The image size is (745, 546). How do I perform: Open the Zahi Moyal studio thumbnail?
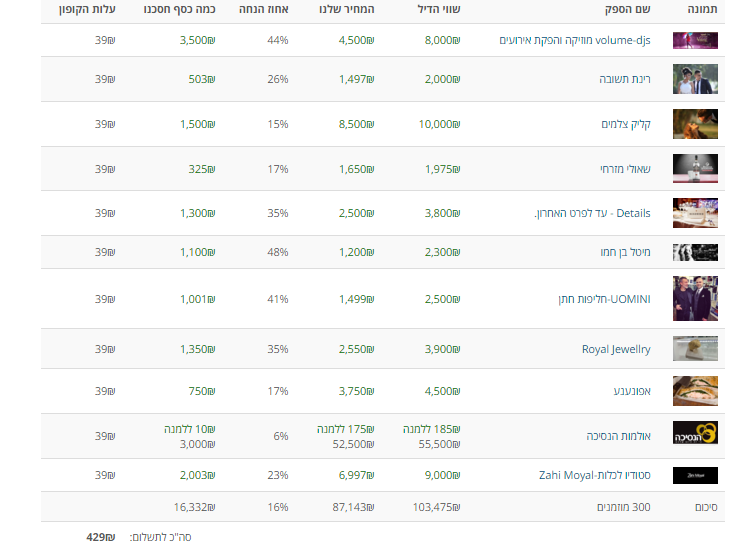695,475
